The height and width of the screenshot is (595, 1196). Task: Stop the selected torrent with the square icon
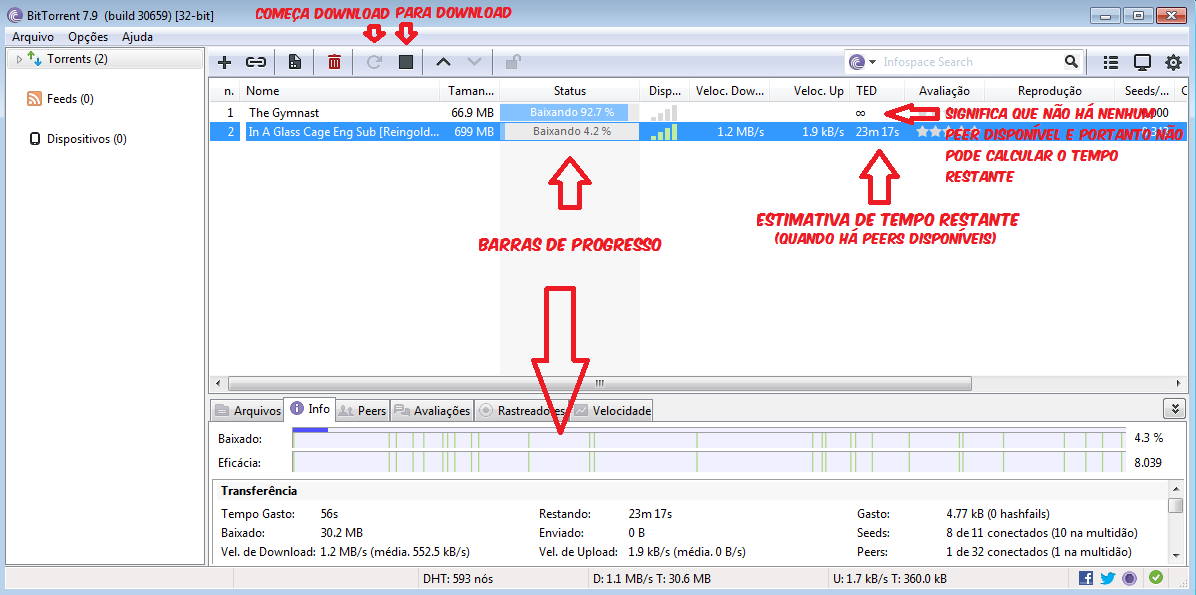click(406, 61)
